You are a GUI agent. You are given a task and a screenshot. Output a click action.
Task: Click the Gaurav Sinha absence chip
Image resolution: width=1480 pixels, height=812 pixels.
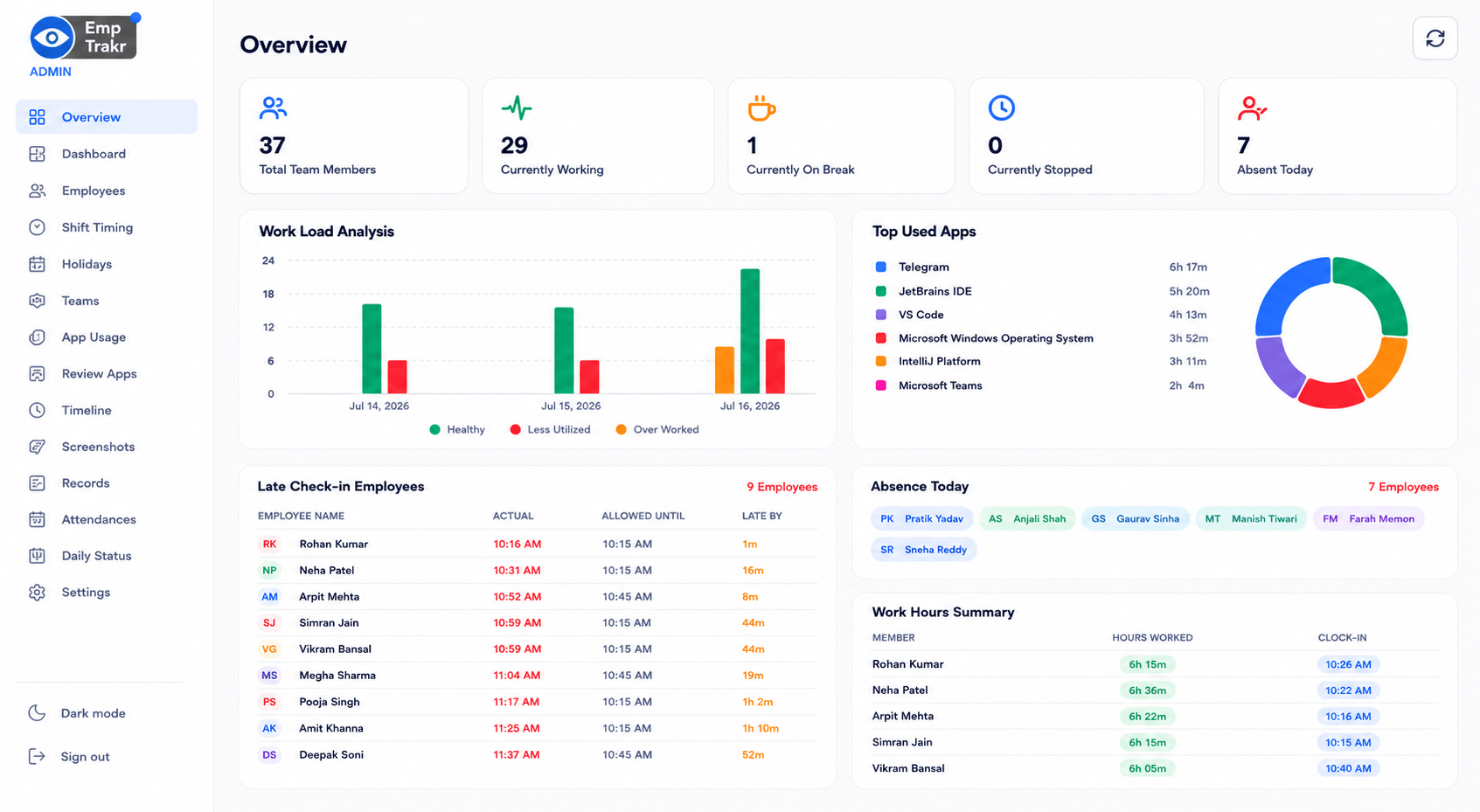[x=1136, y=519]
